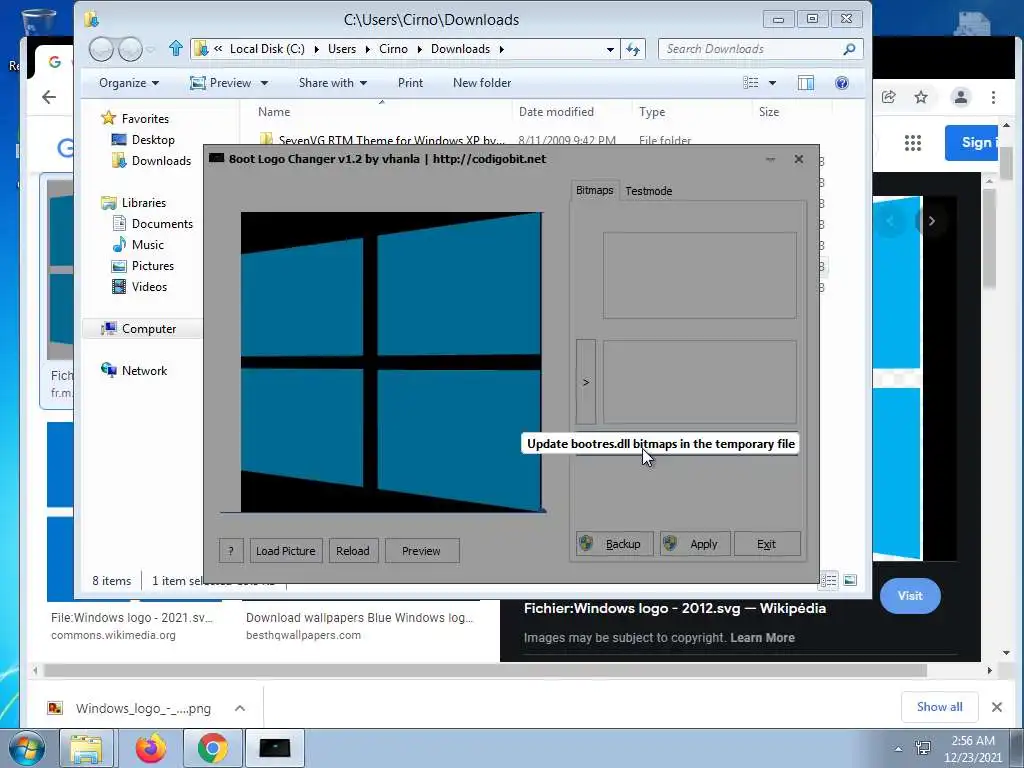This screenshot has height=768, width=1024.
Task: Sort by Date modified column
Action: 556,112
